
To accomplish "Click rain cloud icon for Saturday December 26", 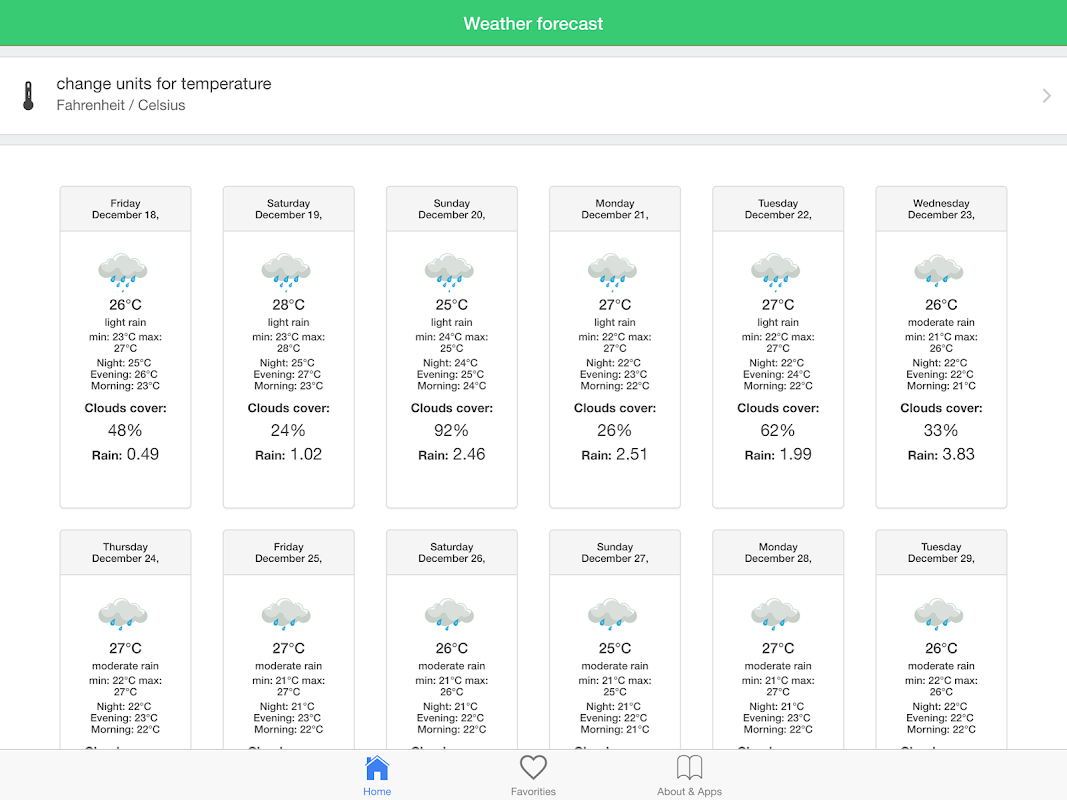I will [450, 614].
